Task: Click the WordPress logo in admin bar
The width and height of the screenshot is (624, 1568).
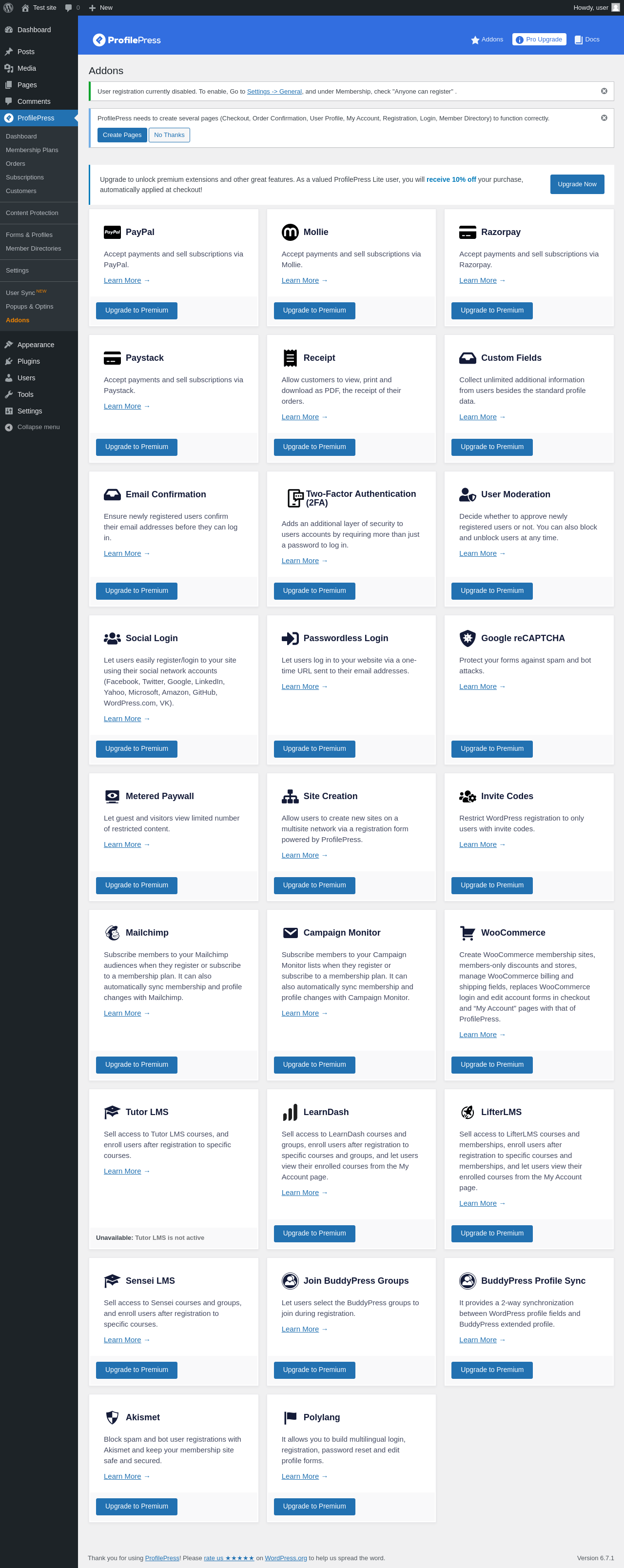Action: (x=8, y=8)
